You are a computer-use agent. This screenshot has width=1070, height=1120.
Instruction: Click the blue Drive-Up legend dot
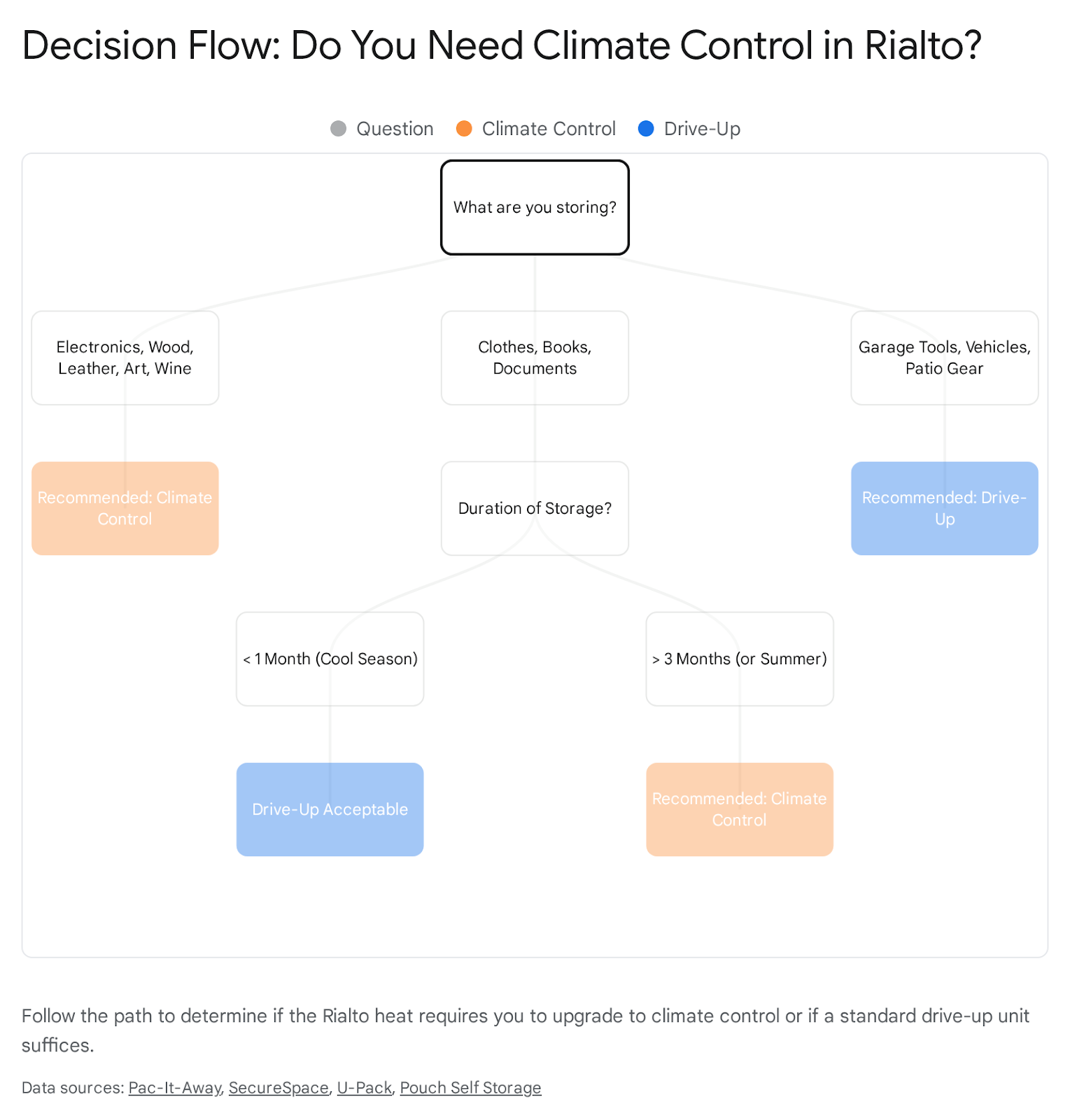(x=646, y=129)
